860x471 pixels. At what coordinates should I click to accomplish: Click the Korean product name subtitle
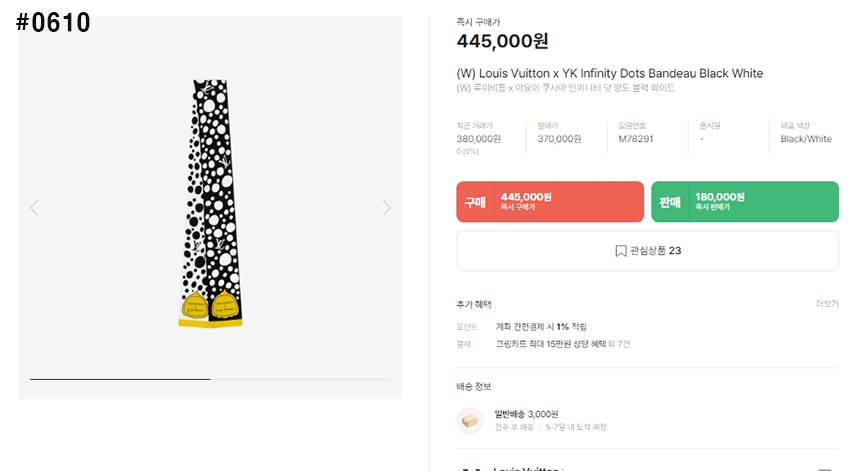point(565,88)
